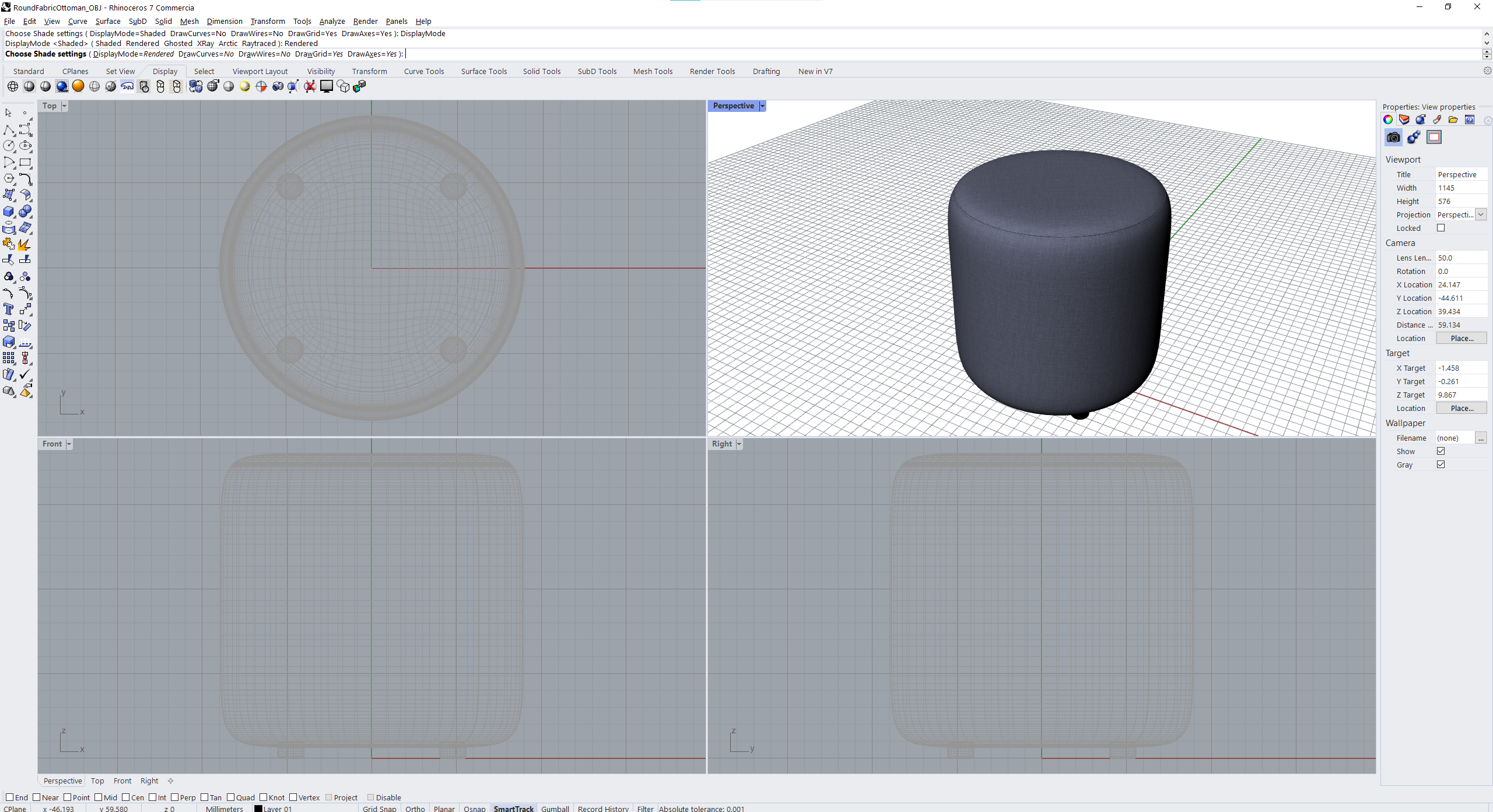Viewport: 1493px width, 812px height.
Task: Switch to the Mesh Tools toolbar tab
Action: click(653, 71)
